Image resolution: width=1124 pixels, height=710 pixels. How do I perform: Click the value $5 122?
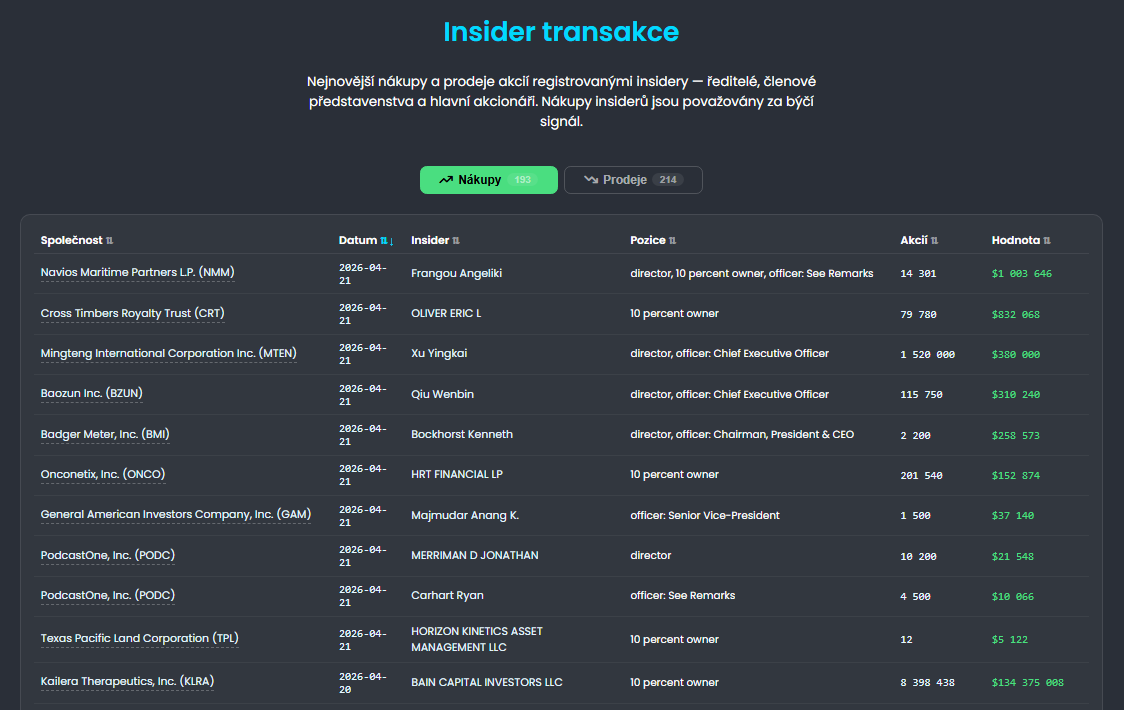(1010, 640)
